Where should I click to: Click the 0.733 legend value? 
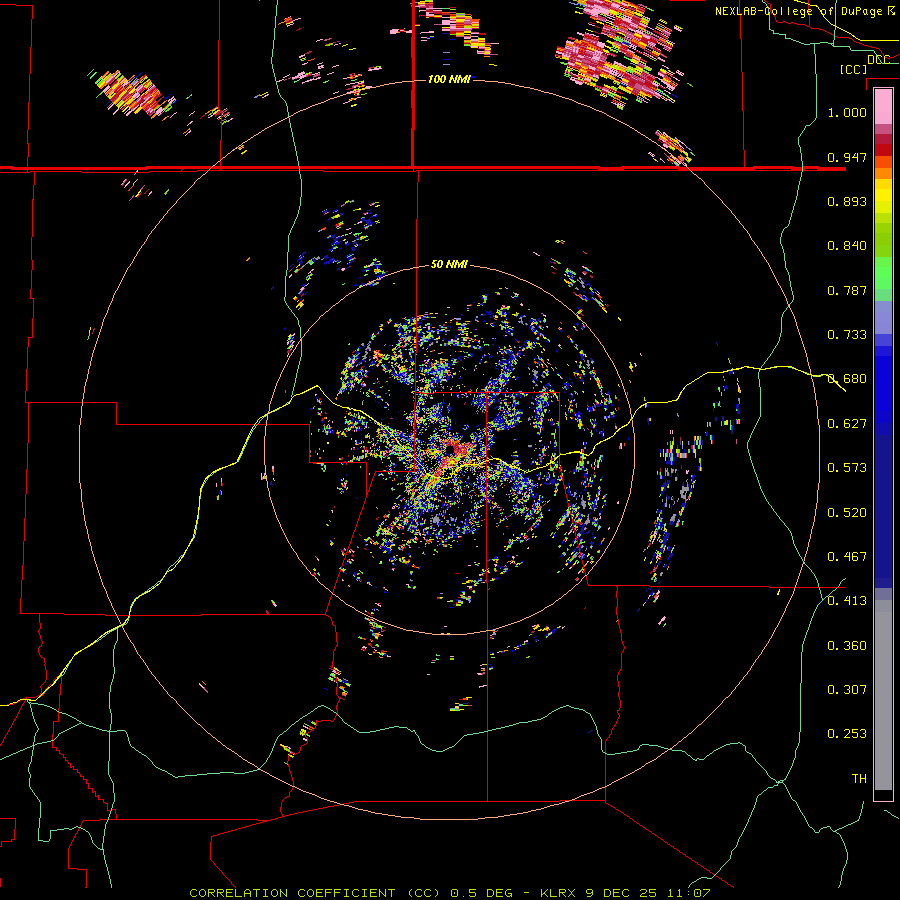coord(847,335)
